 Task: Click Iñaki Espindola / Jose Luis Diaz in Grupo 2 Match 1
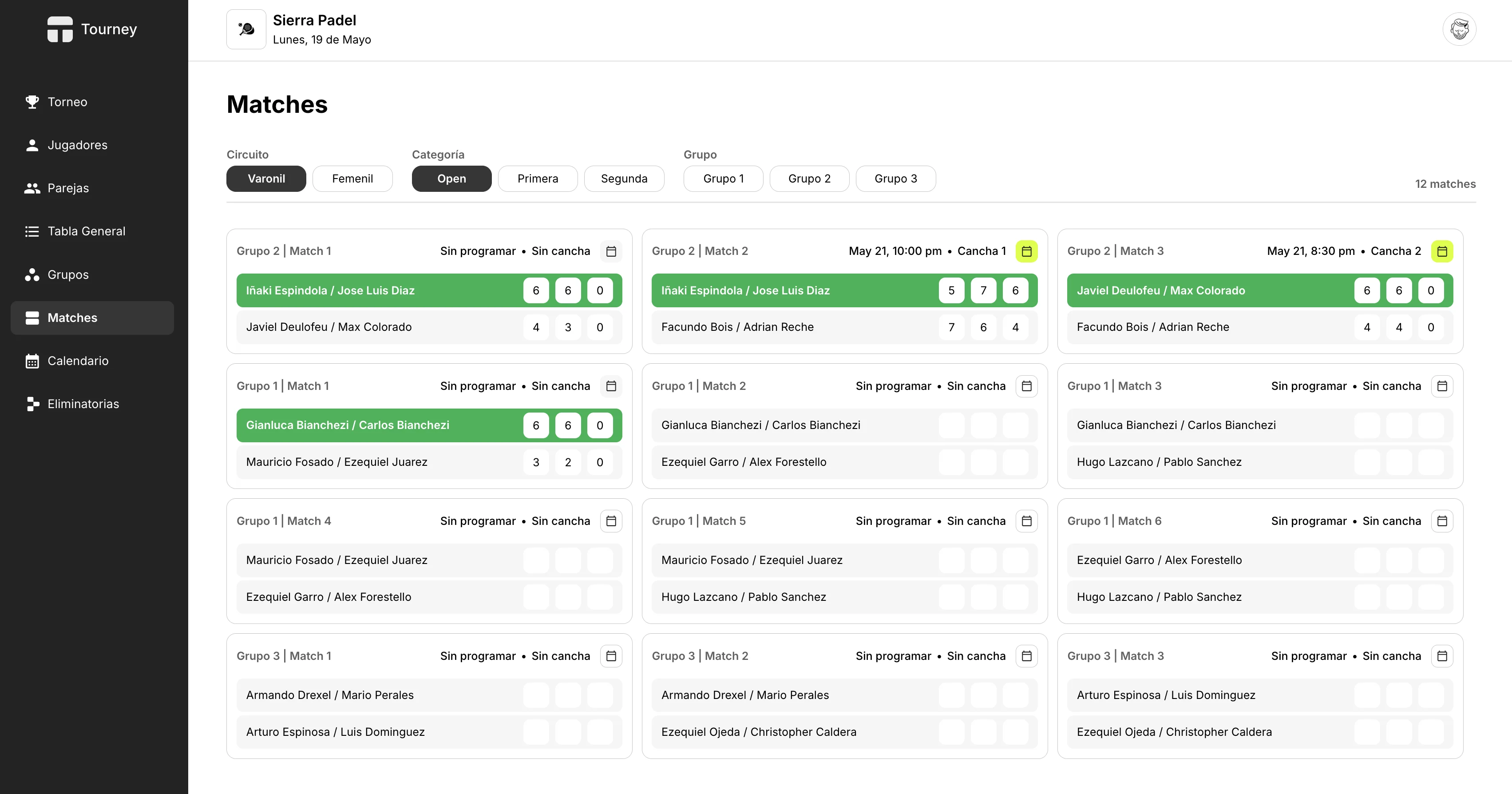pyautogui.click(x=429, y=290)
